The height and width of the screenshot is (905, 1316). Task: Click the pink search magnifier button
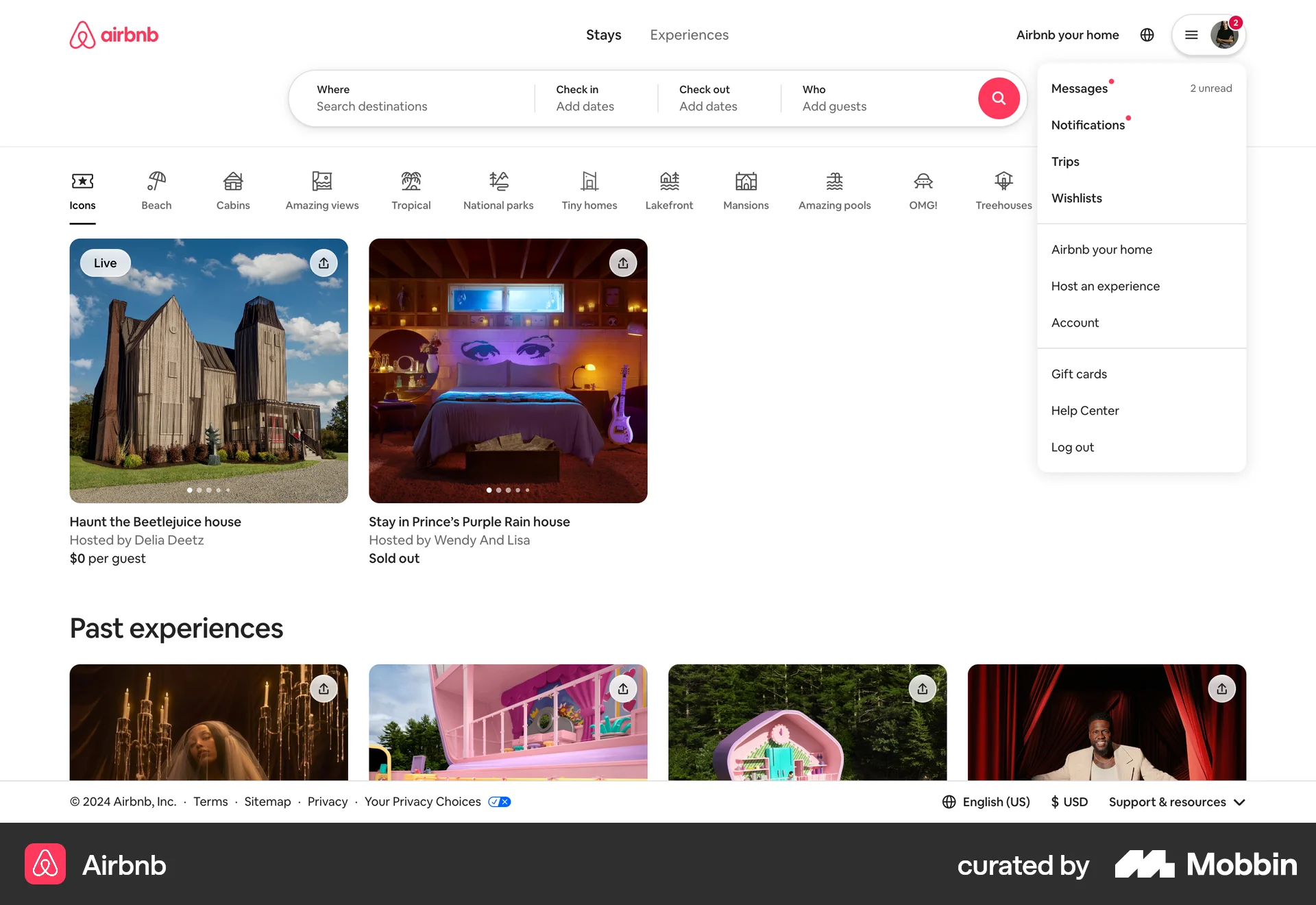click(999, 98)
